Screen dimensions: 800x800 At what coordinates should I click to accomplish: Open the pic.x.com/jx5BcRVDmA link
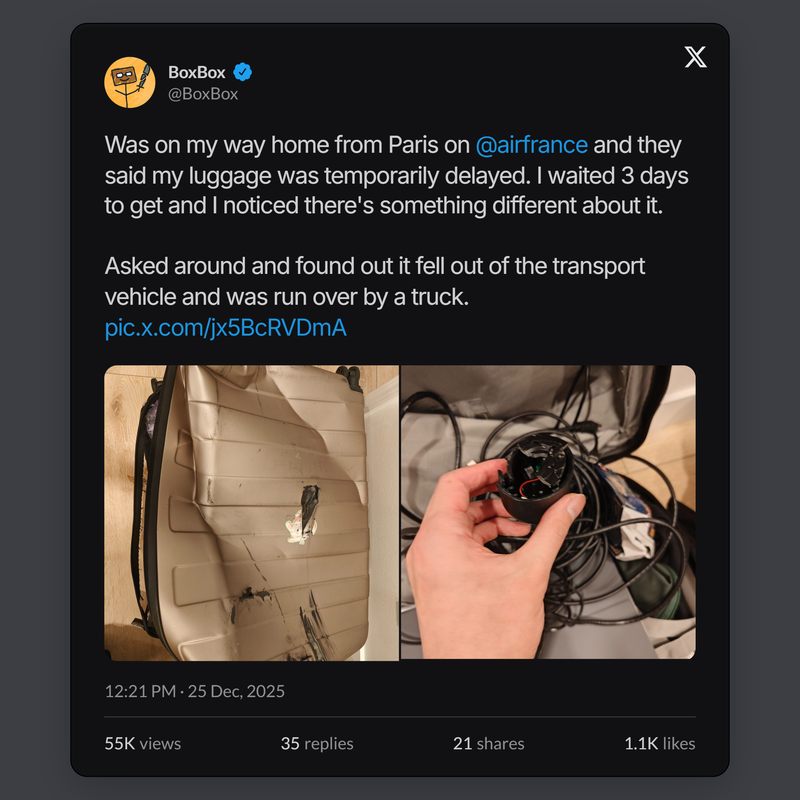click(x=226, y=328)
